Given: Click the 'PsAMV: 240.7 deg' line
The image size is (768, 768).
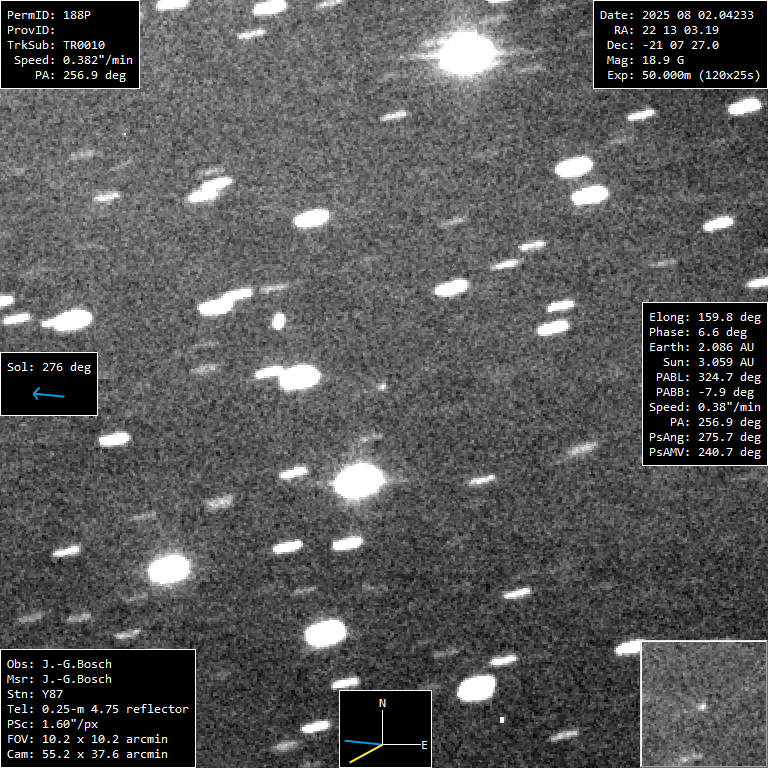Looking at the screenshot, I should click(x=705, y=452).
